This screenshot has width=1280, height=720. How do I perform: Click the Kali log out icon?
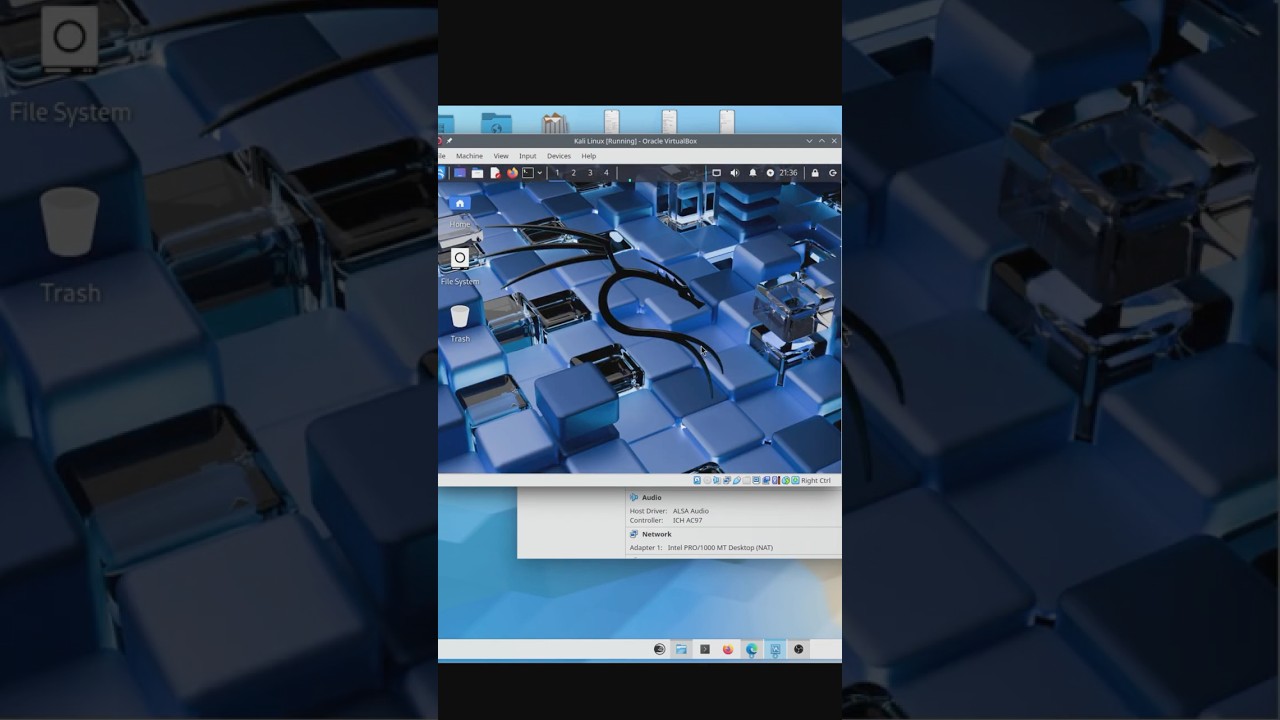pos(833,173)
